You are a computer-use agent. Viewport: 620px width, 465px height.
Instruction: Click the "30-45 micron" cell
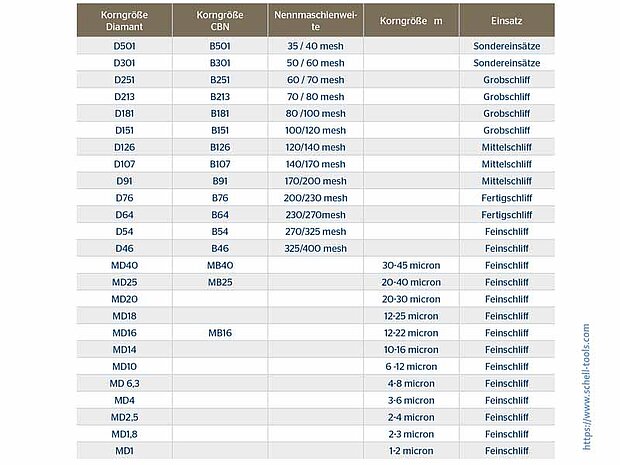(411, 265)
